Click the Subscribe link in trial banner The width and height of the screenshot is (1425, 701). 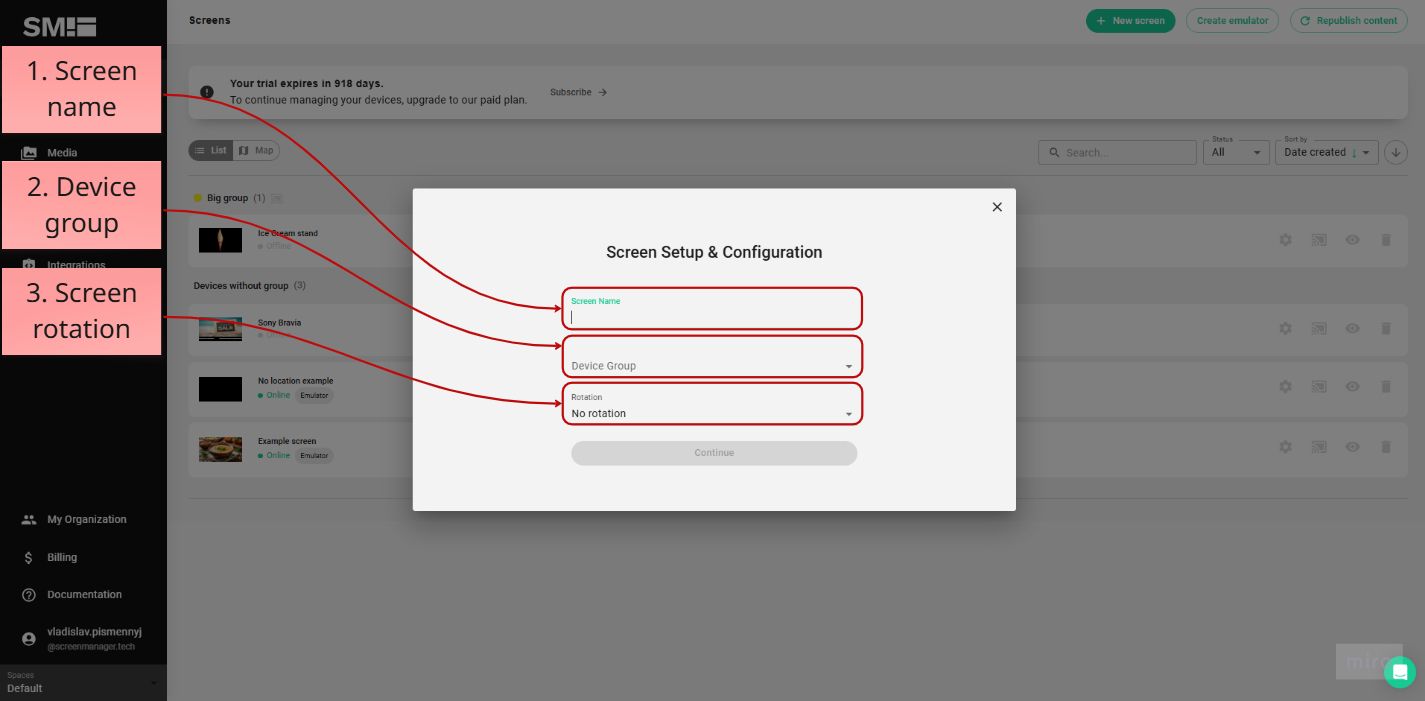coord(570,91)
